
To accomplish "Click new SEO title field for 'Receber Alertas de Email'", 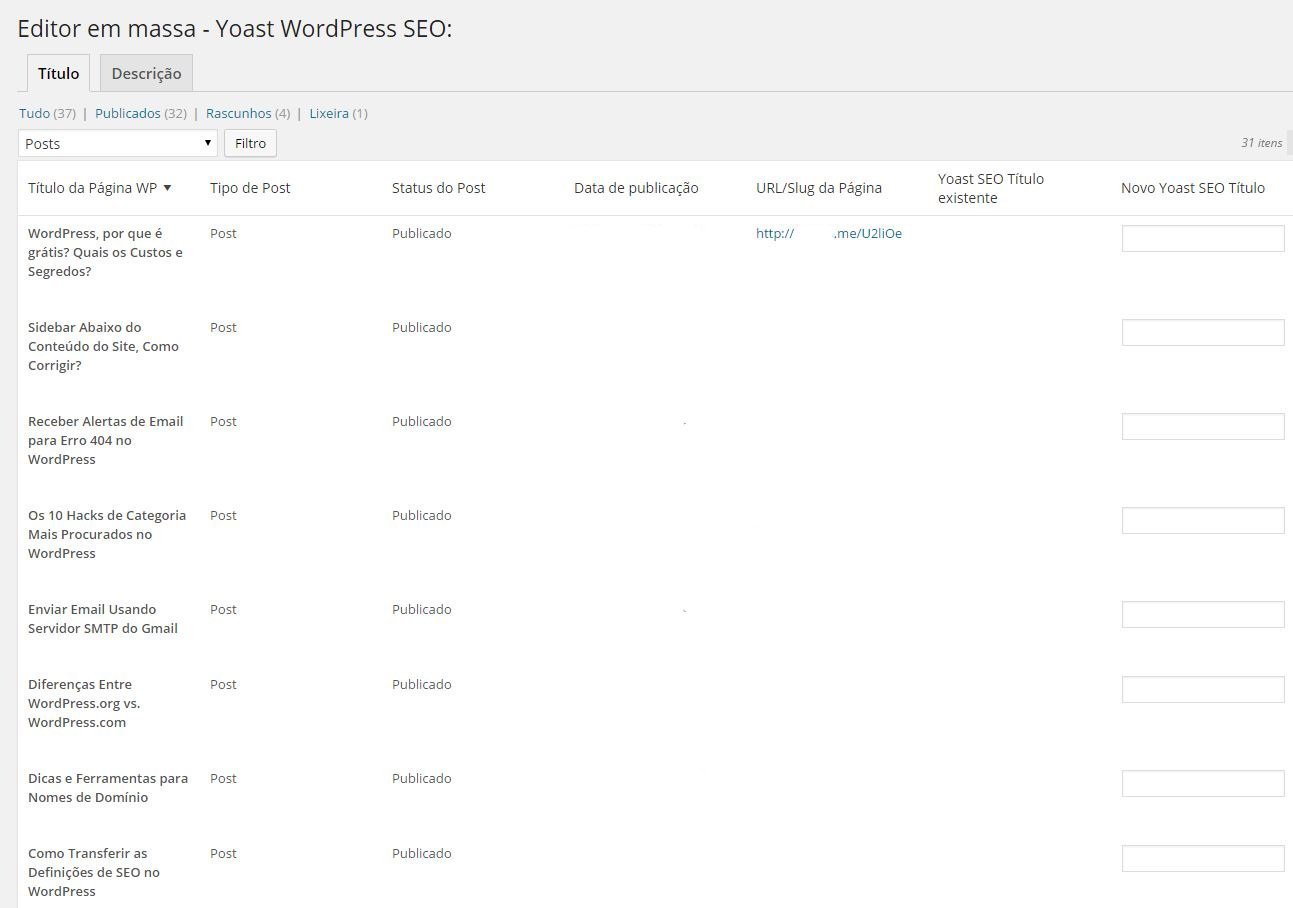I will coord(1203,426).
